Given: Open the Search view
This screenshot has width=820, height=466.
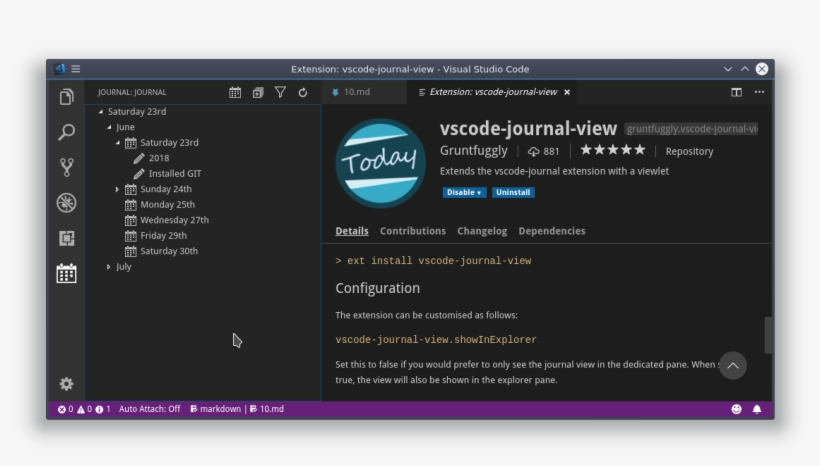Looking at the screenshot, I should coord(66,132).
